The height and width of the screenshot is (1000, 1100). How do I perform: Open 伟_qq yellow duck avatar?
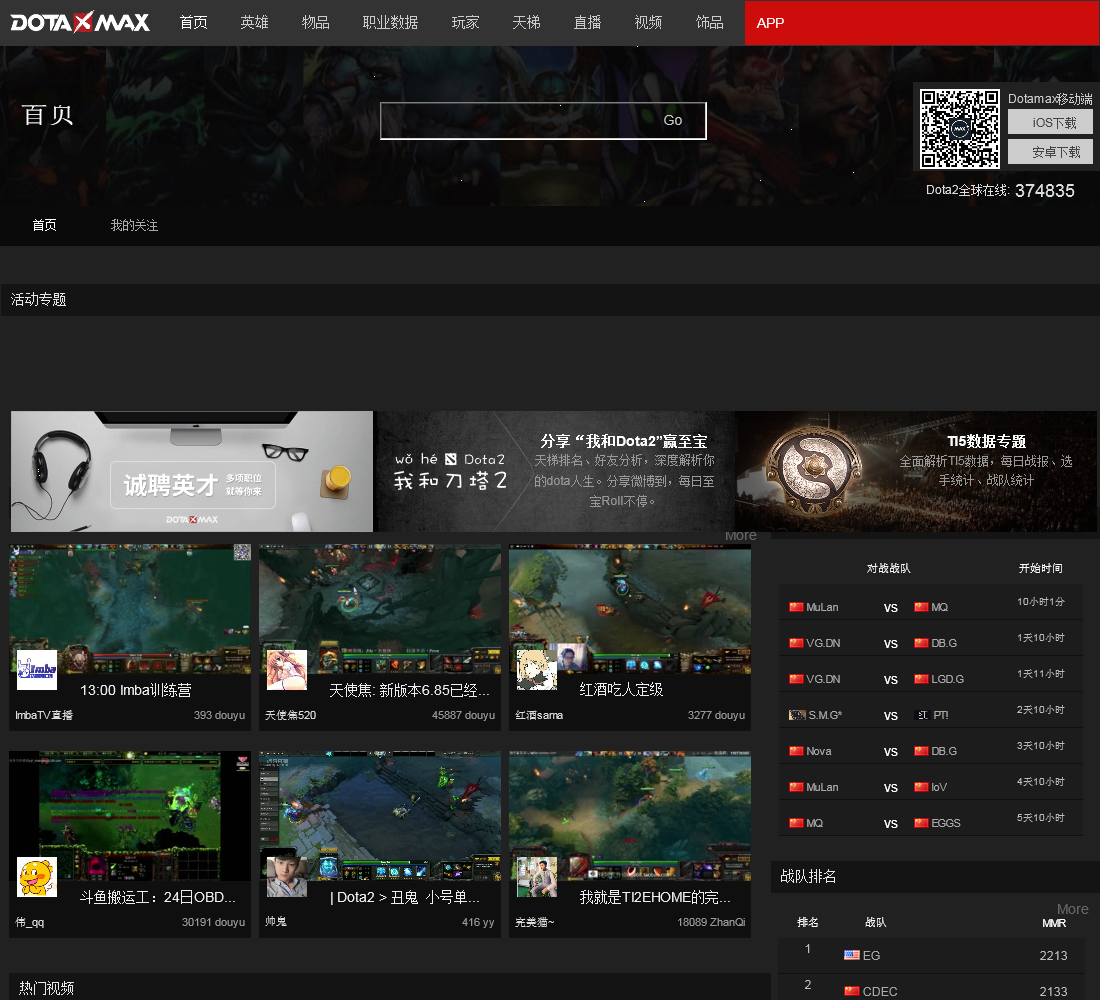36,877
